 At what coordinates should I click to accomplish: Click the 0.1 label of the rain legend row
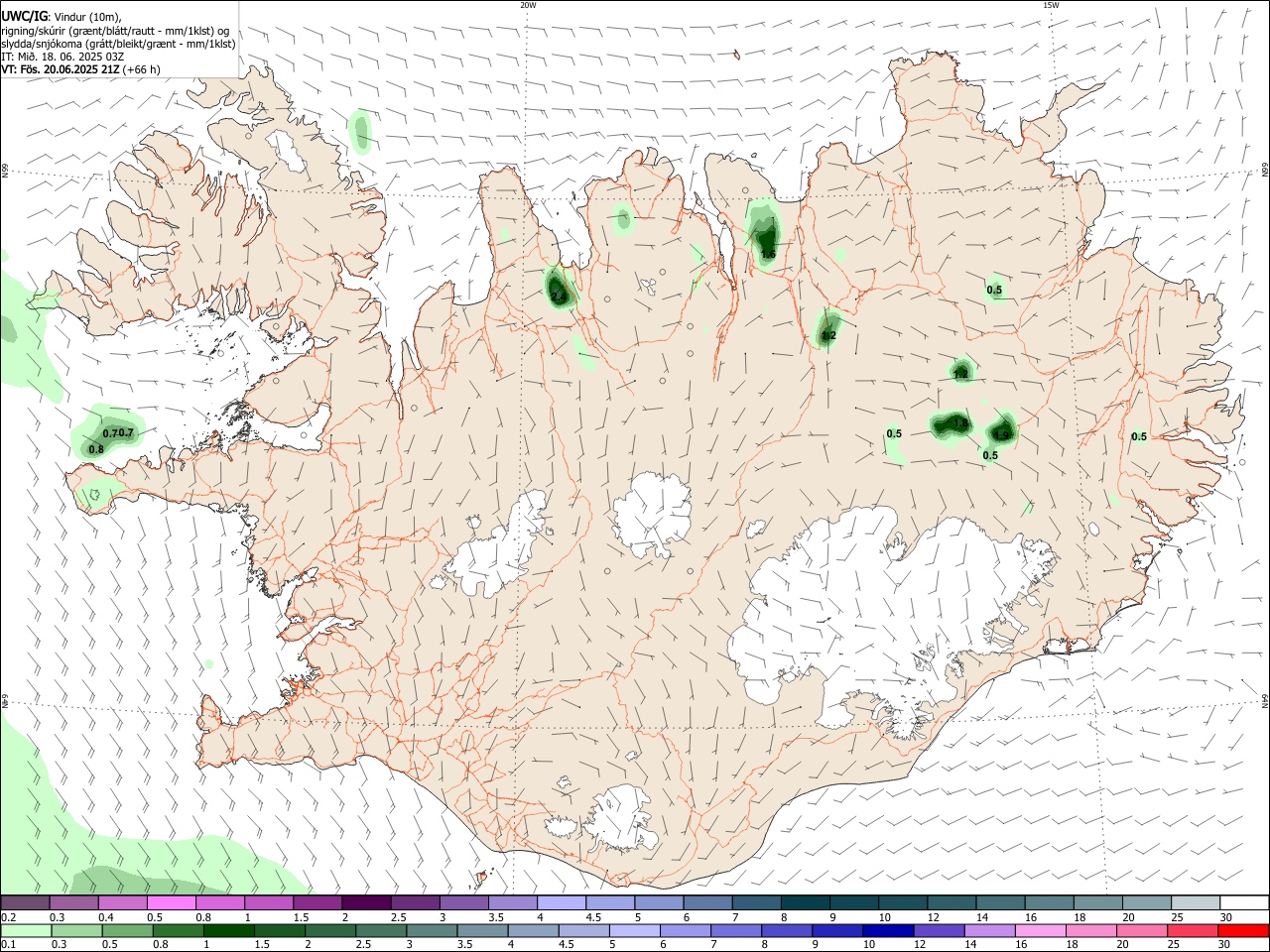(x=8, y=945)
